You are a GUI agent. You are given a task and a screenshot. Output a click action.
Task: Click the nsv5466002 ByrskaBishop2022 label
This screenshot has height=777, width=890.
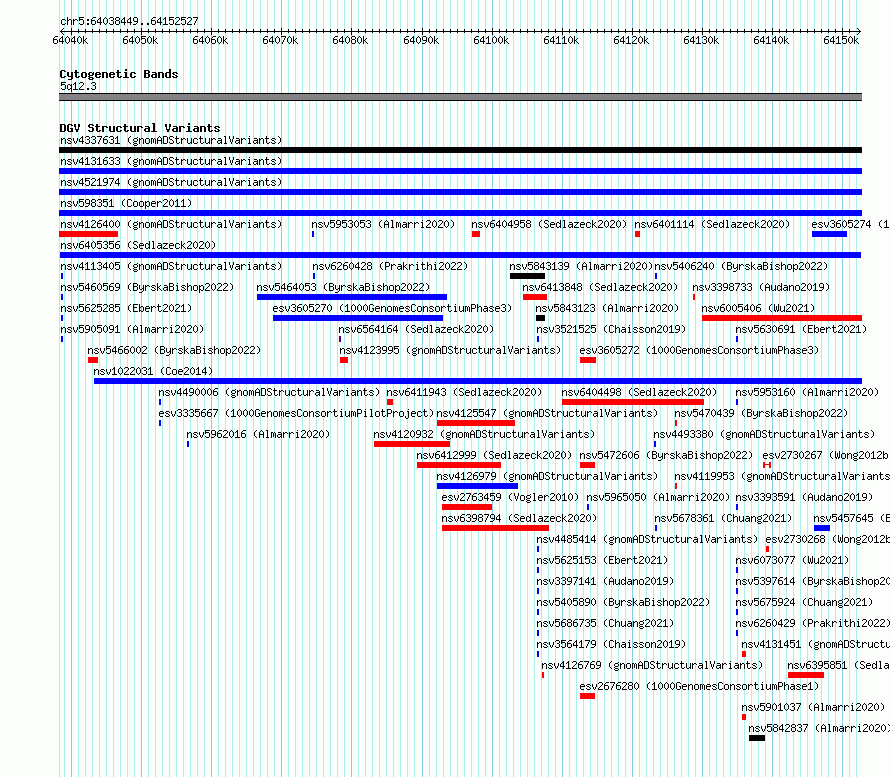coord(174,350)
